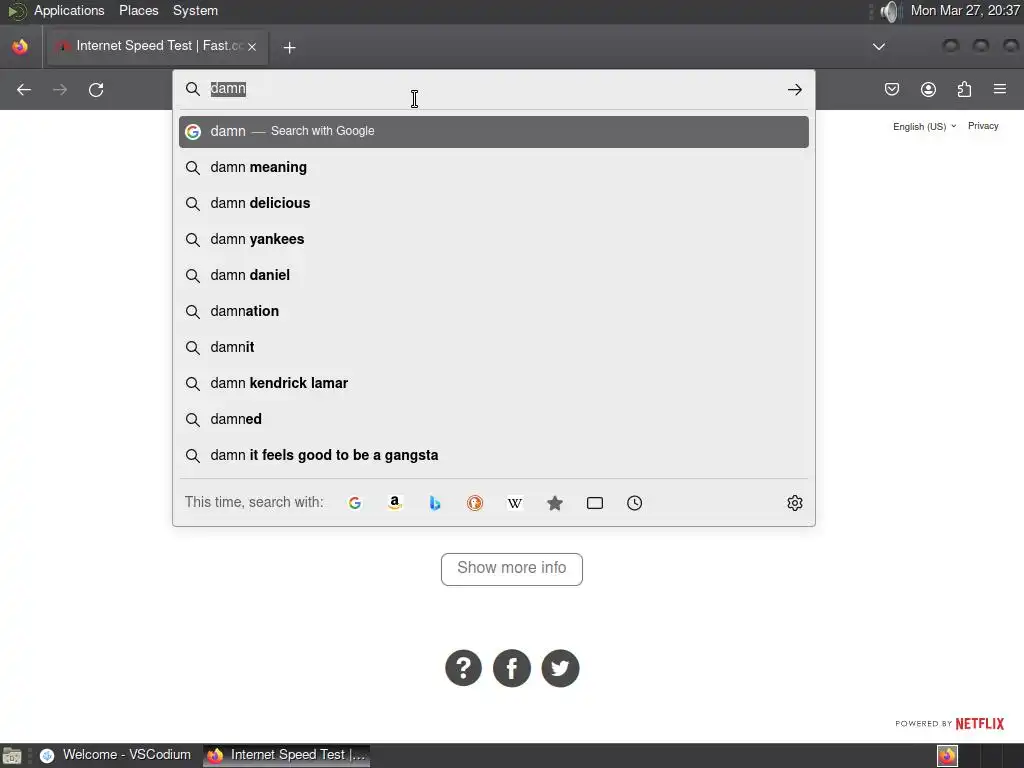
Task: Choose 'damn it feels good to be a gangsta'
Action: pos(494,455)
